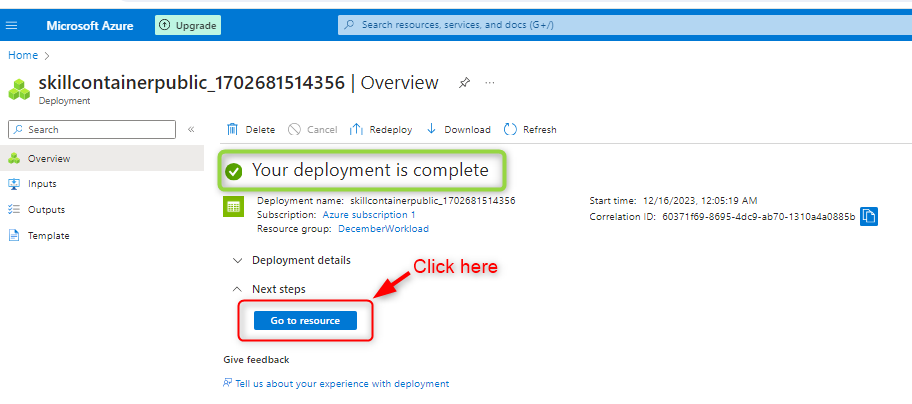Select Overview in the side menu
Screen dimensions: 912x404
pos(102,158)
